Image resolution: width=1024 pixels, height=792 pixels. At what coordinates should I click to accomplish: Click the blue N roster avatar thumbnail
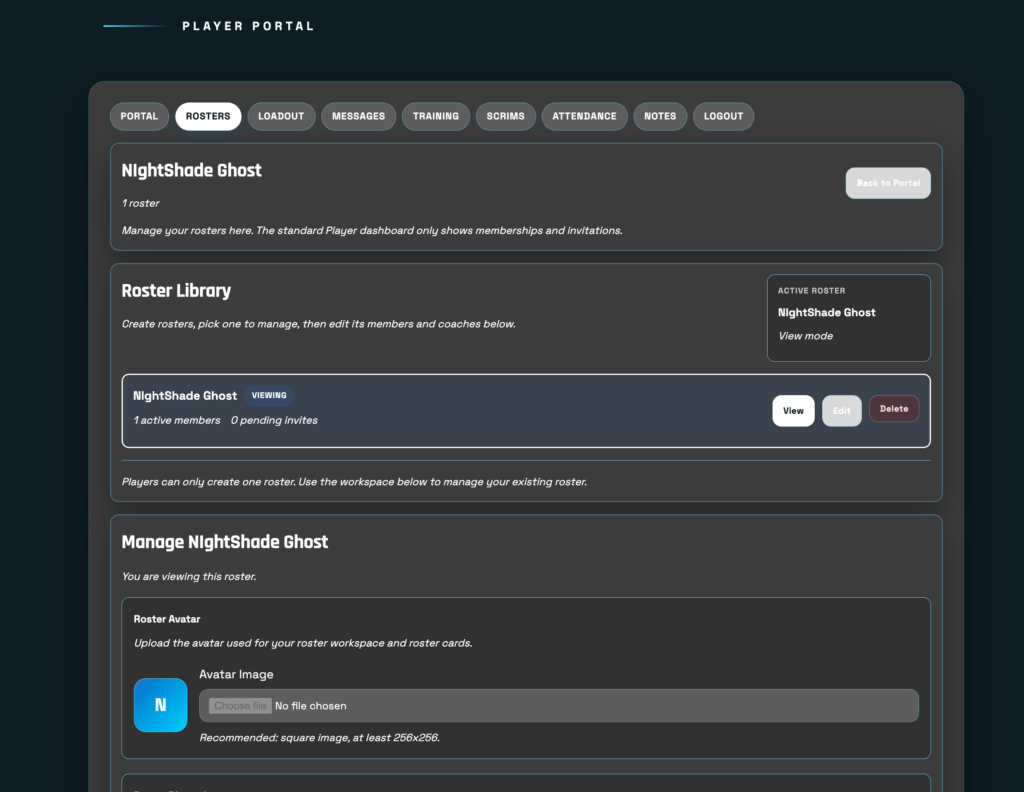click(x=161, y=705)
